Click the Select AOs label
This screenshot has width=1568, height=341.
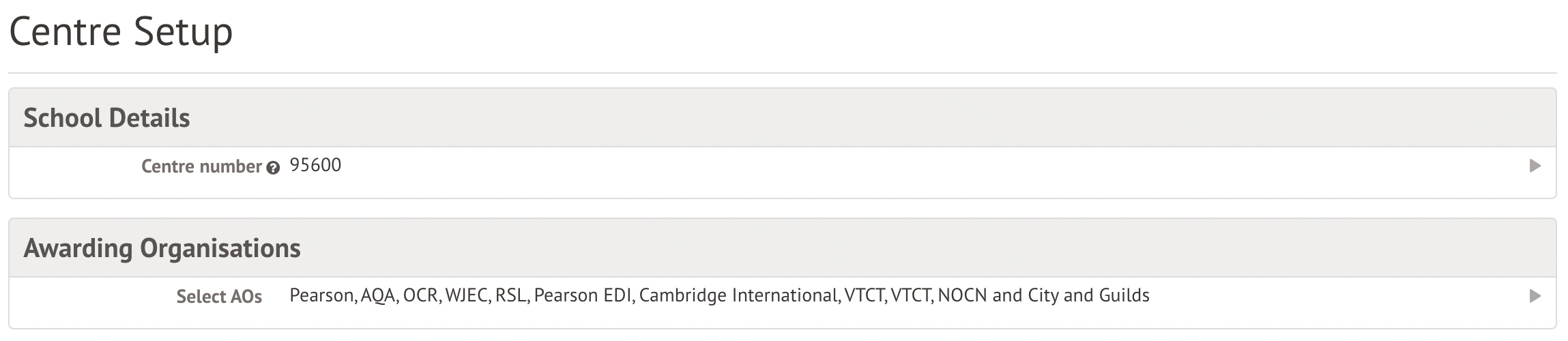(x=219, y=297)
